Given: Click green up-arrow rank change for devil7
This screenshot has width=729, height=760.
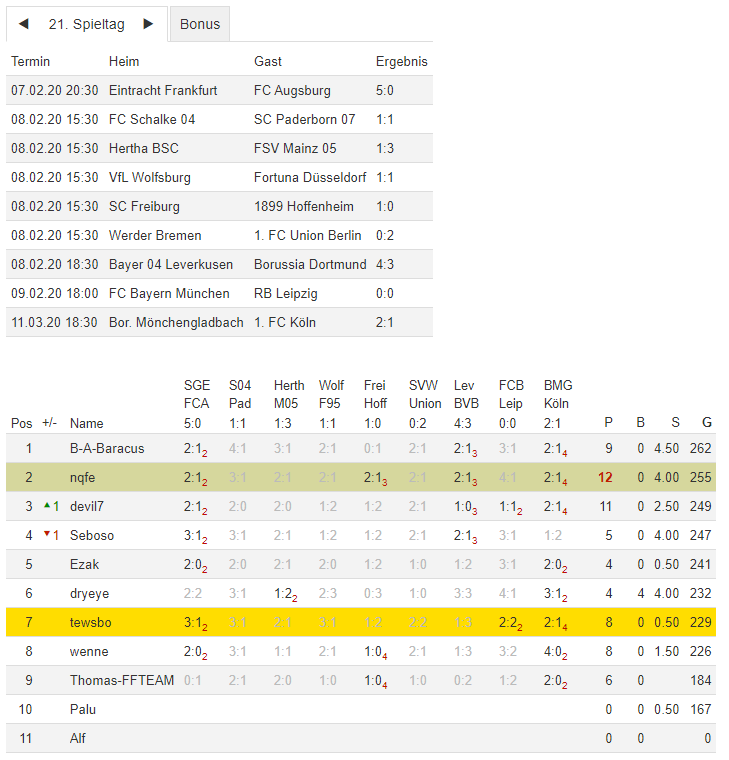Looking at the screenshot, I should click(50, 506).
